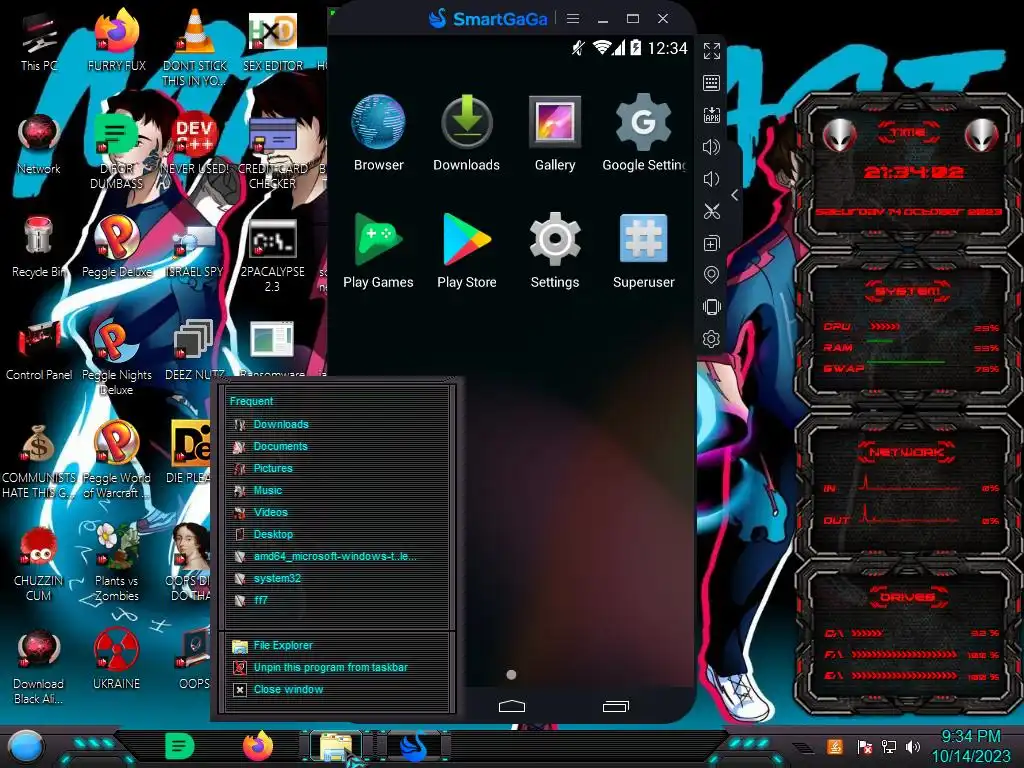Open SmartGaGa hamburger menu
This screenshot has height=768, width=1024.
click(x=573, y=18)
